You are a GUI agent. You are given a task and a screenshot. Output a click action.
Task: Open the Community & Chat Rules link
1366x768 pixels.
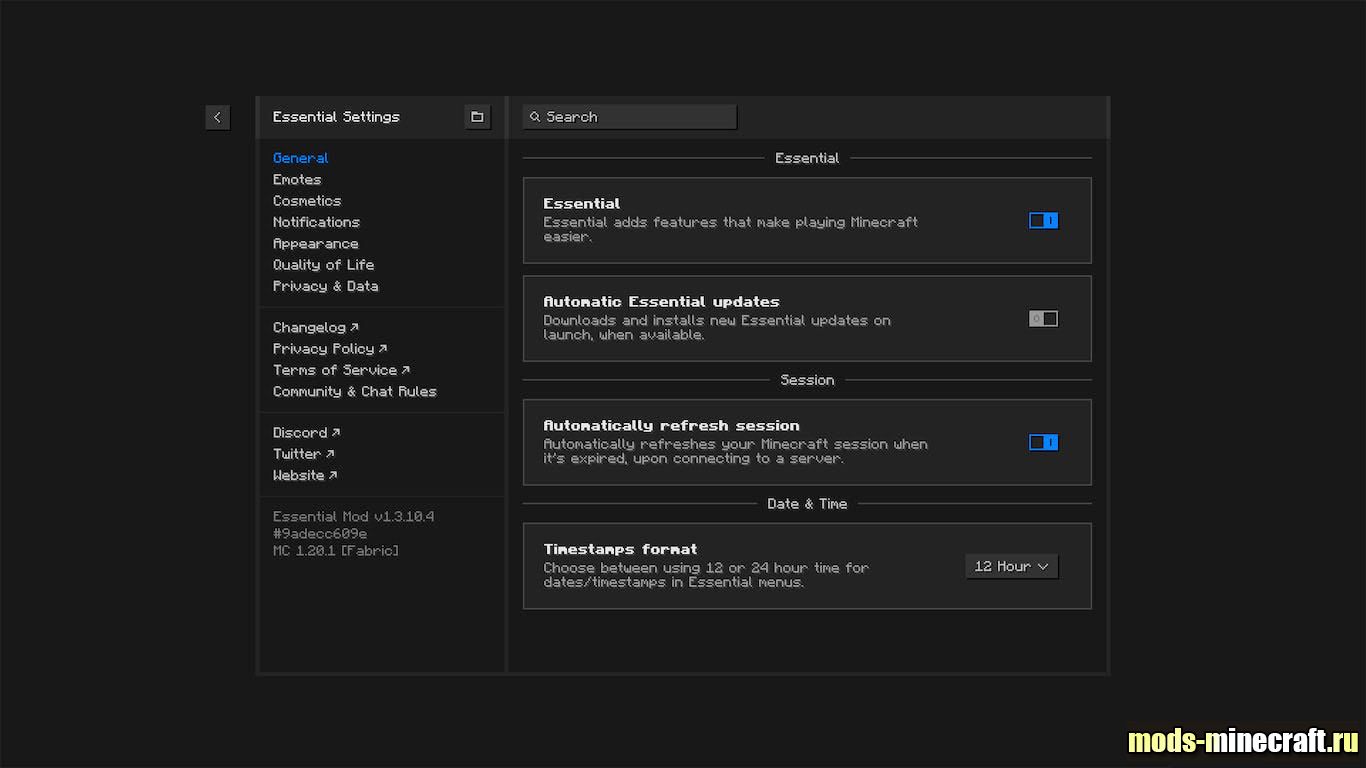354,392
